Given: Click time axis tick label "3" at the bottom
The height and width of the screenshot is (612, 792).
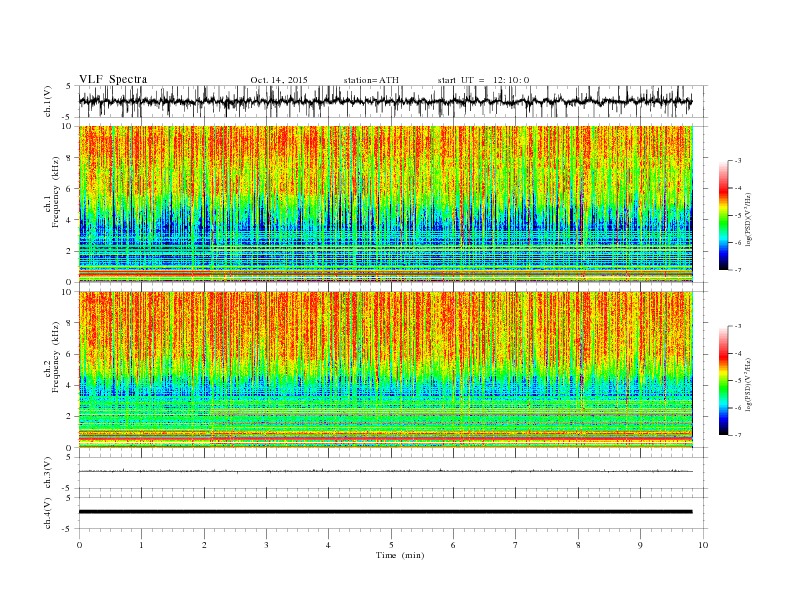Looking at the screenshot, I should point(267,545).
